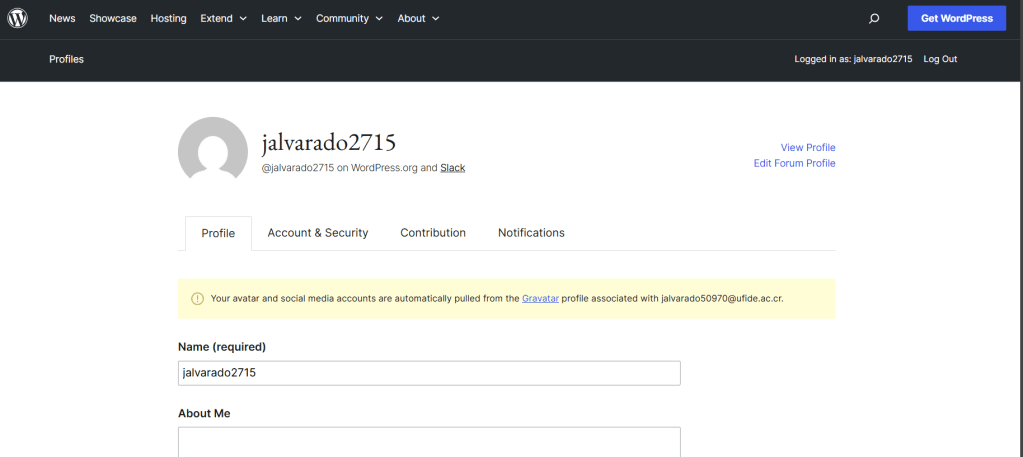Follow the Gravatar link in the notice

(x=540, y=298)
